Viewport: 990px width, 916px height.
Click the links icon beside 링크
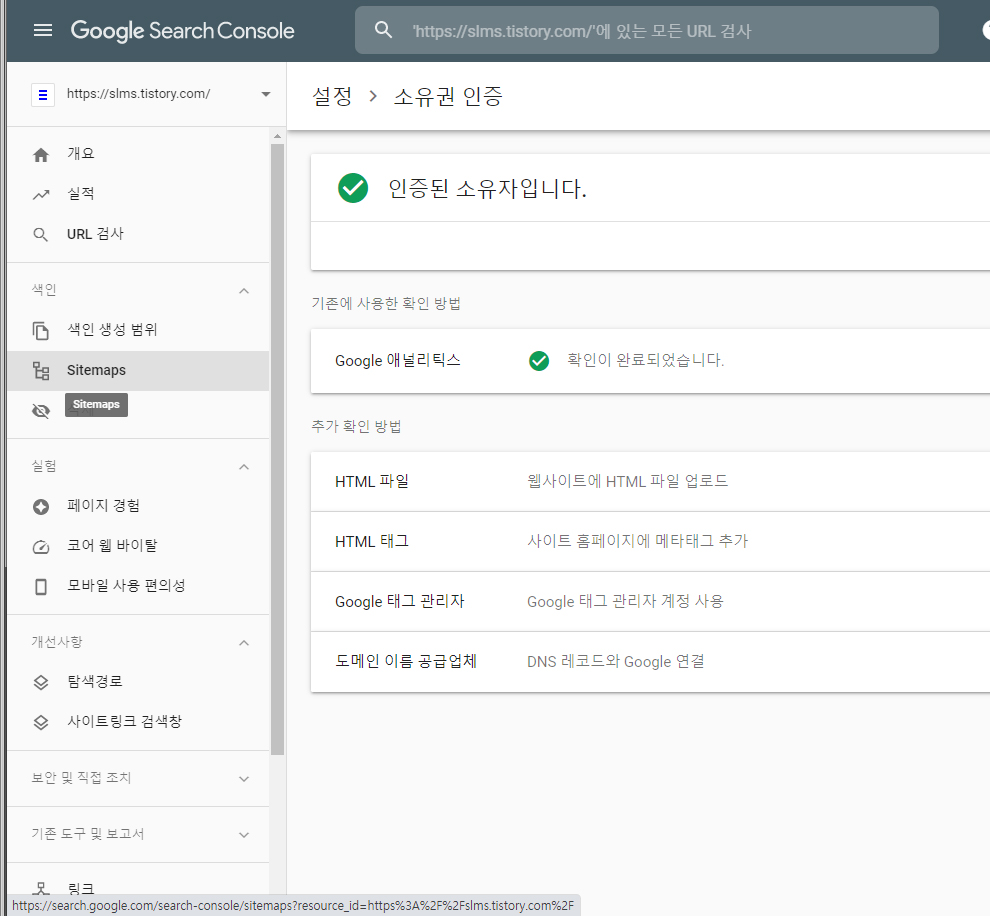pos(41,889)
